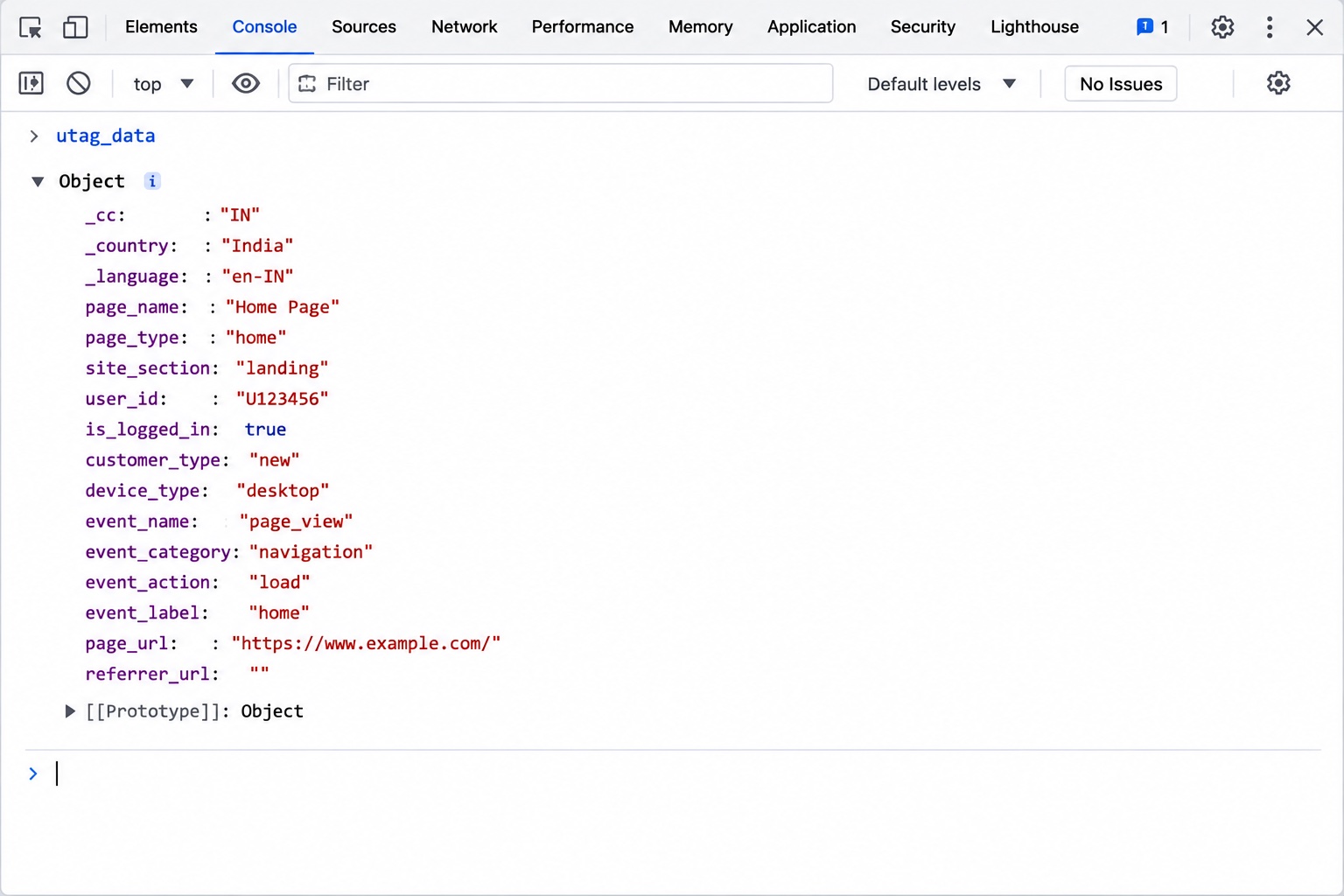The width and height of the screenshot is (1344, 896).
Task: Open the top context dropdown
Action: pos(164,84)
